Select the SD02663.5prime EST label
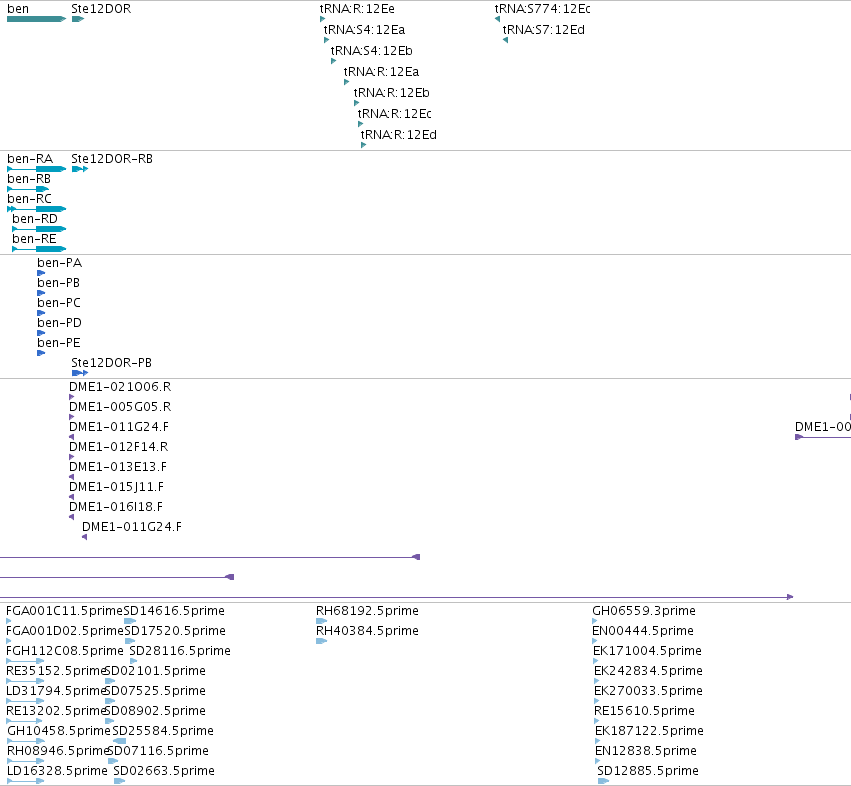 tap(164, 771)
